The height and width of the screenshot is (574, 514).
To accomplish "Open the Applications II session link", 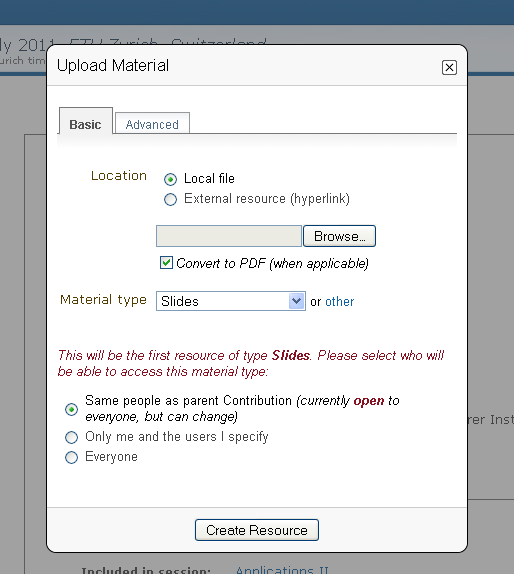I will tap(282, 570).
